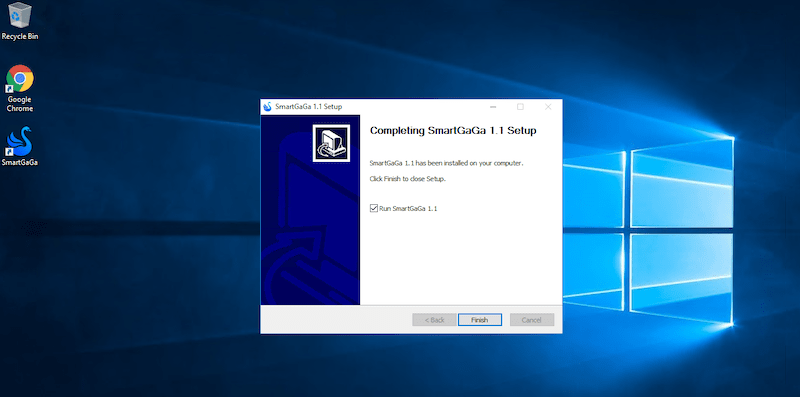Select the SmartGaGa swan desktop shortcut
The image size is (800, 397).
point(20,141)
